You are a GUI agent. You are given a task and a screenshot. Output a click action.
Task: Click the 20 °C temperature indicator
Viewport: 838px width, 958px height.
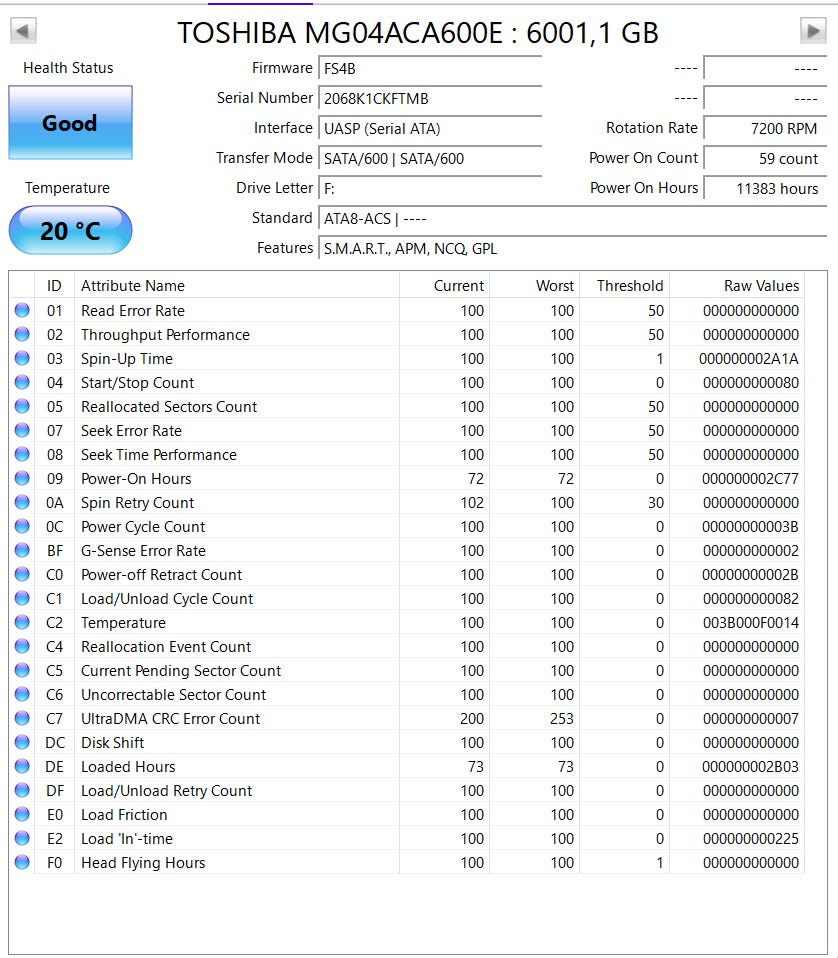tap(70, 230)
